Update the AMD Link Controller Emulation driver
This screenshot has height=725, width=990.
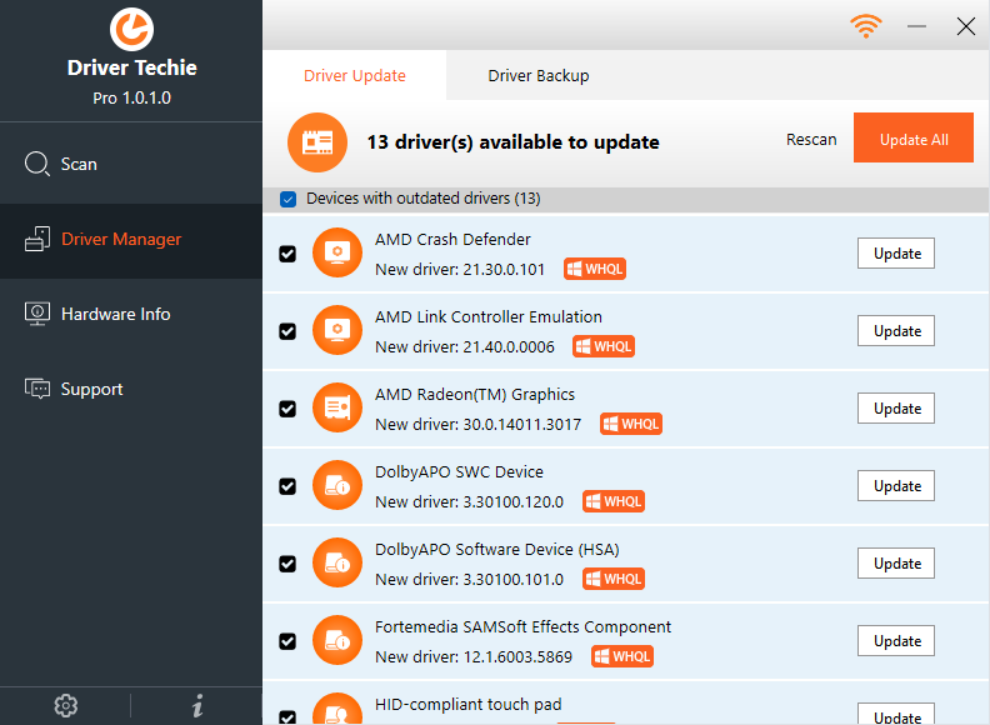(x=896, y=330)
